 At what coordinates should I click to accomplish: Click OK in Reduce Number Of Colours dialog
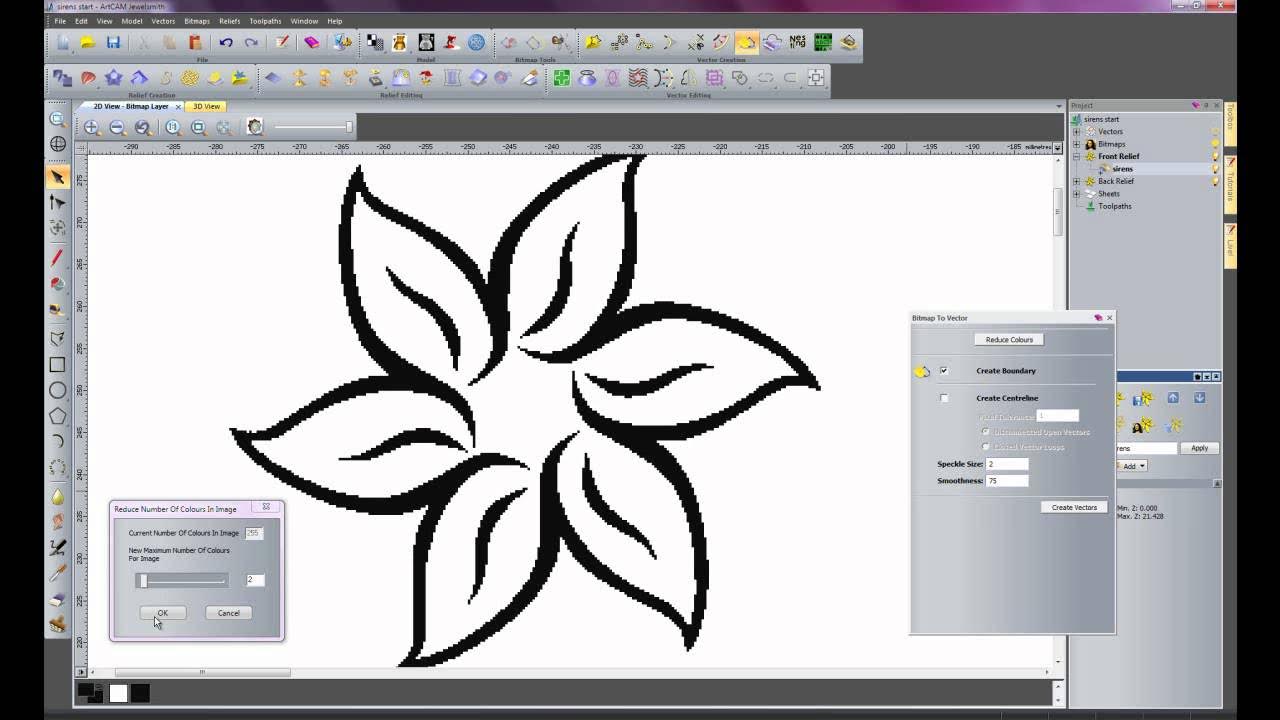[x=163, y=613]
